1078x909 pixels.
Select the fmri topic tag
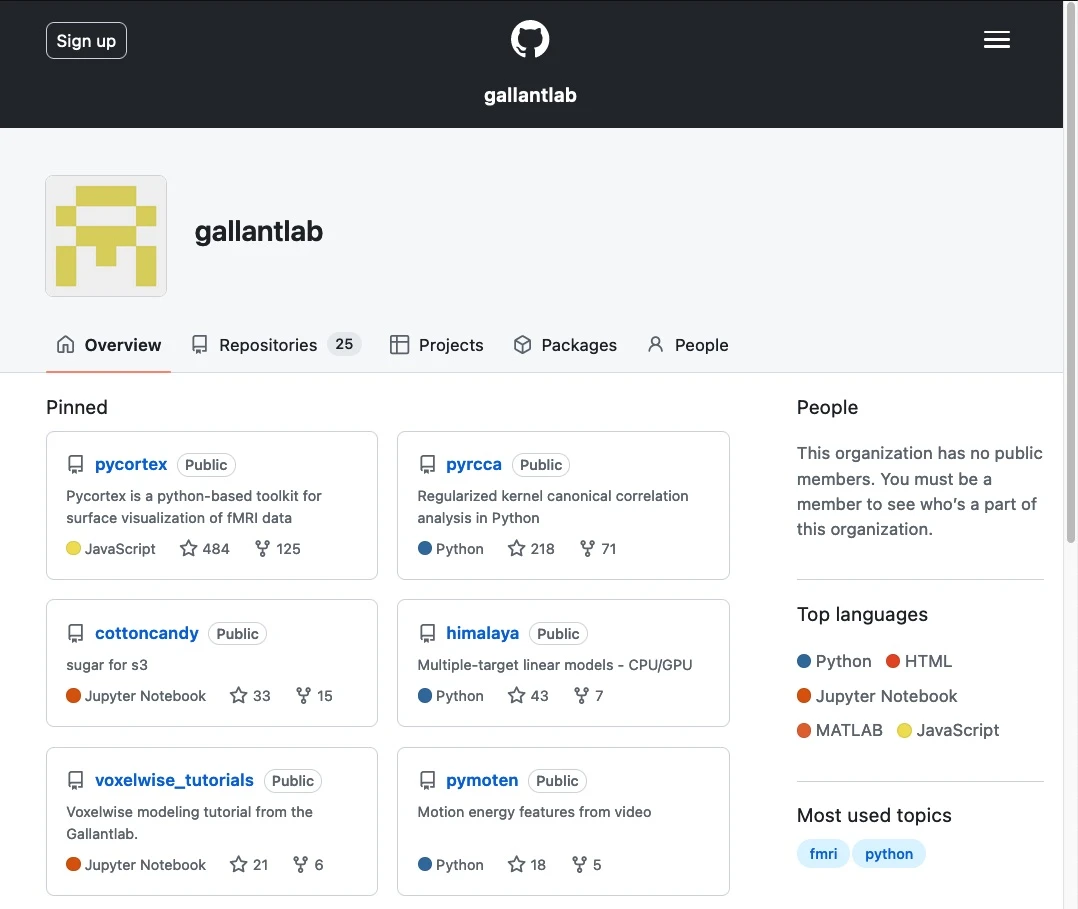pyautogui.click(x=822, y=853)
